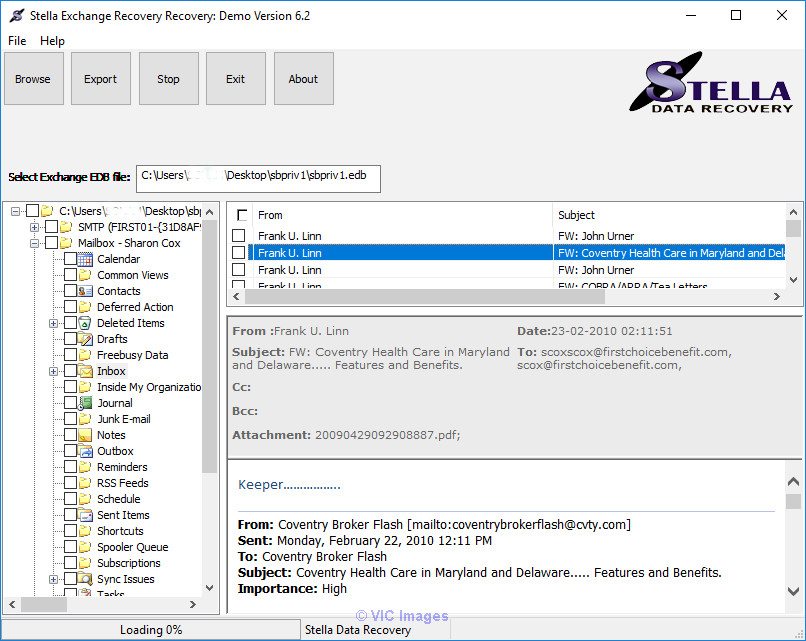Tick the Mailbox - Sharon Cox checkbox
The height and width of the screenshot is (641, 806).
(x=51, y=243)
